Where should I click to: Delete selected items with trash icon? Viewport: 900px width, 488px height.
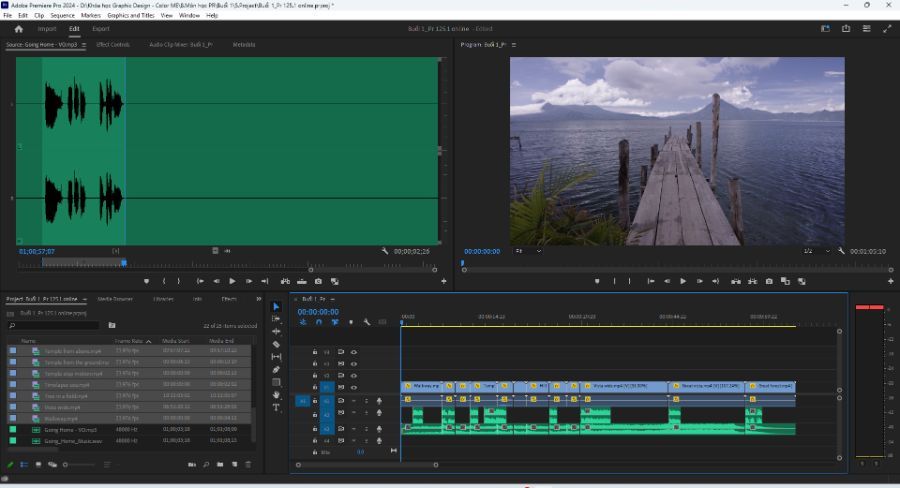[249, 464]
